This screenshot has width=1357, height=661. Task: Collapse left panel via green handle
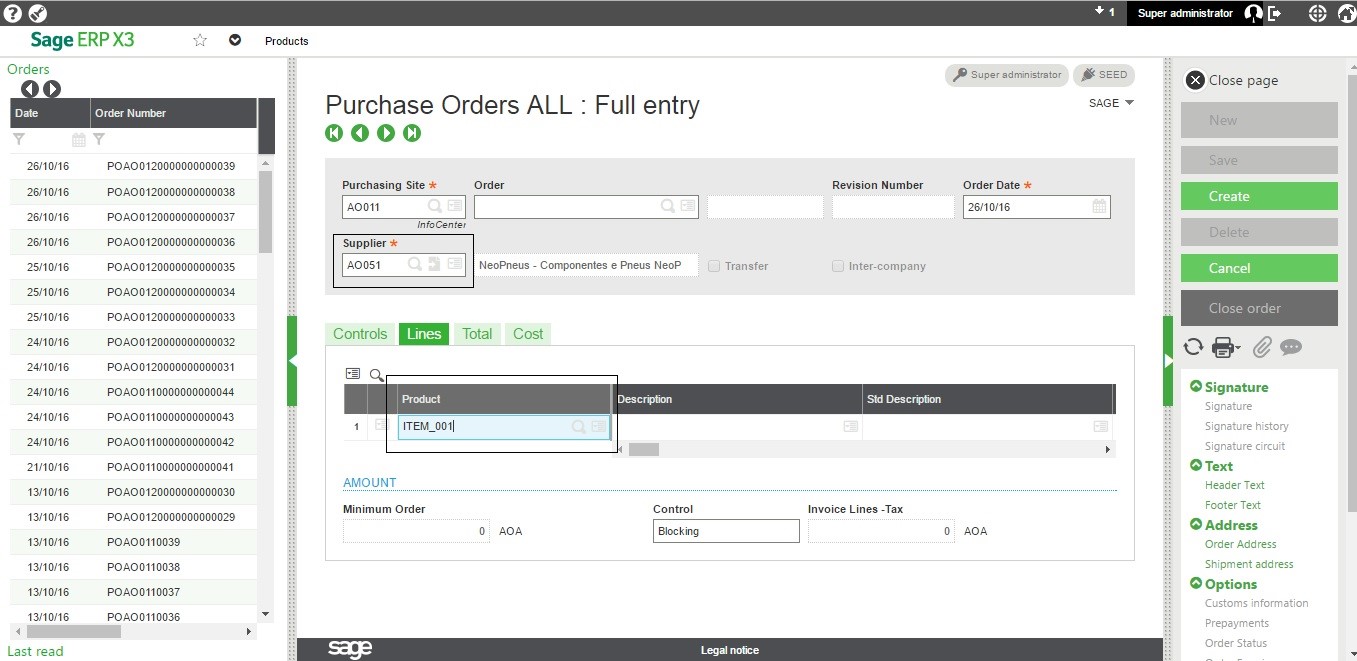point(292,361)
